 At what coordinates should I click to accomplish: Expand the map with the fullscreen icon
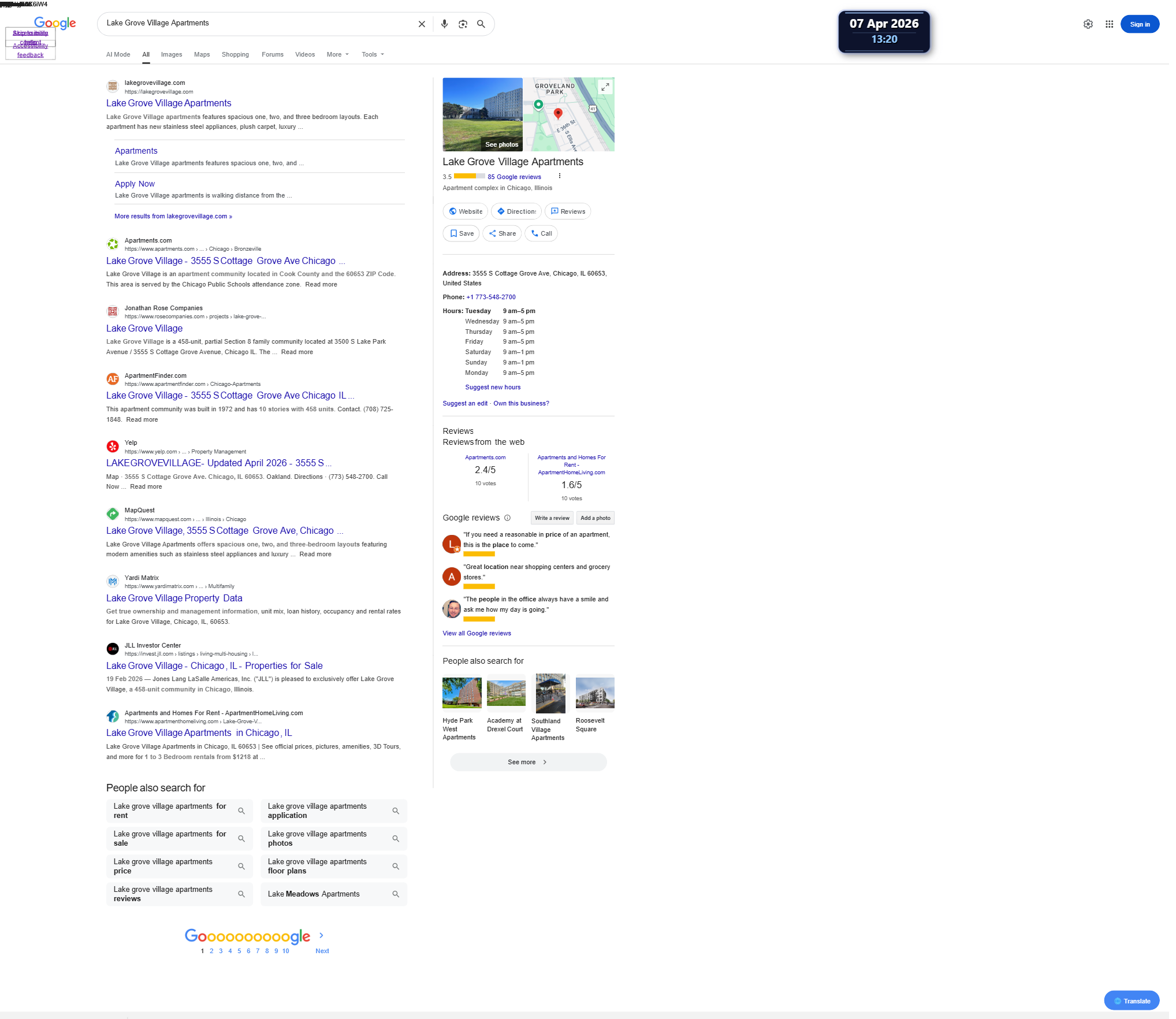[605, 87]
